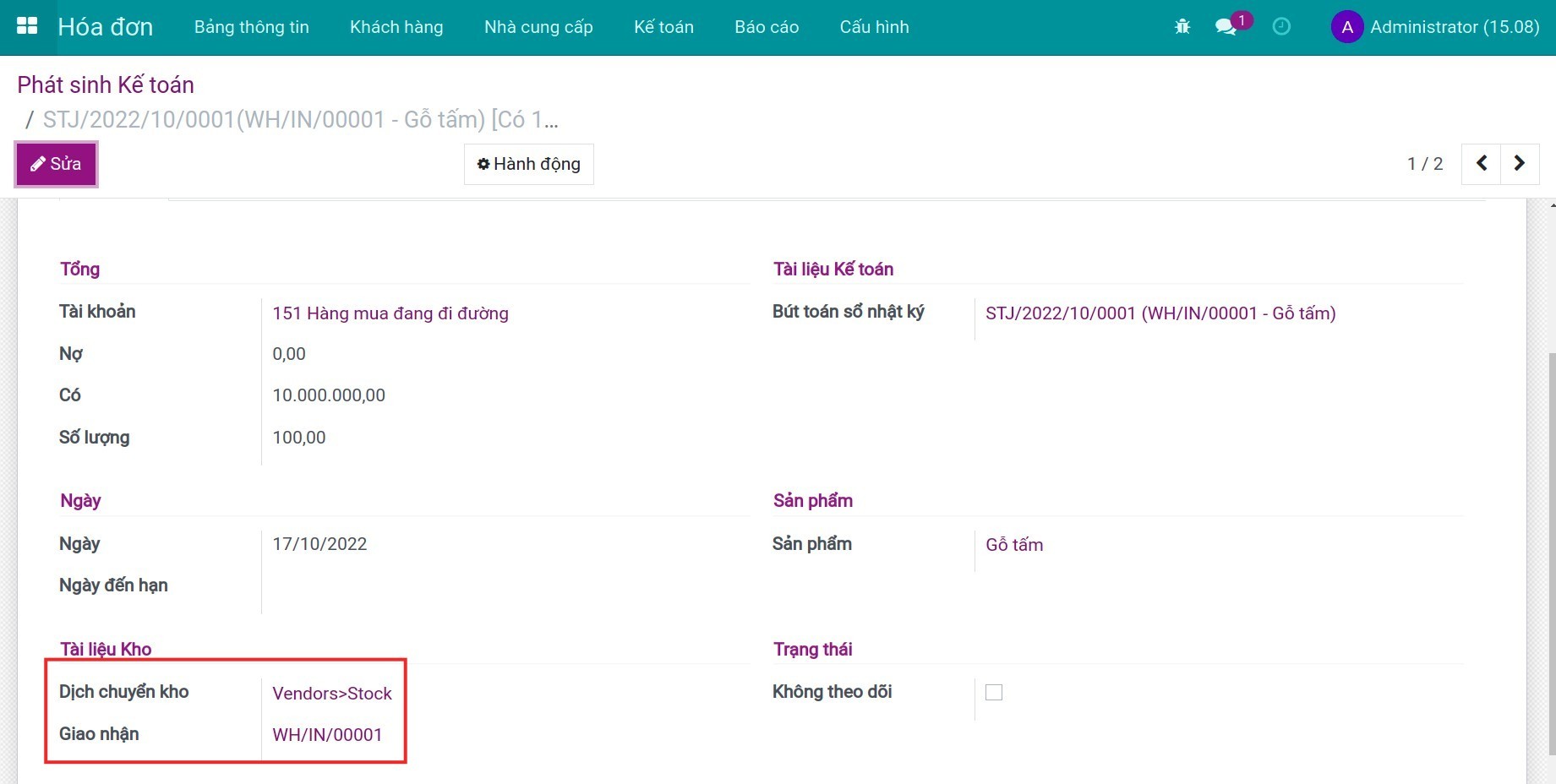The image size is (1556, 784).
Task: Open the conversations message icon
Action: click(1226, 27)
